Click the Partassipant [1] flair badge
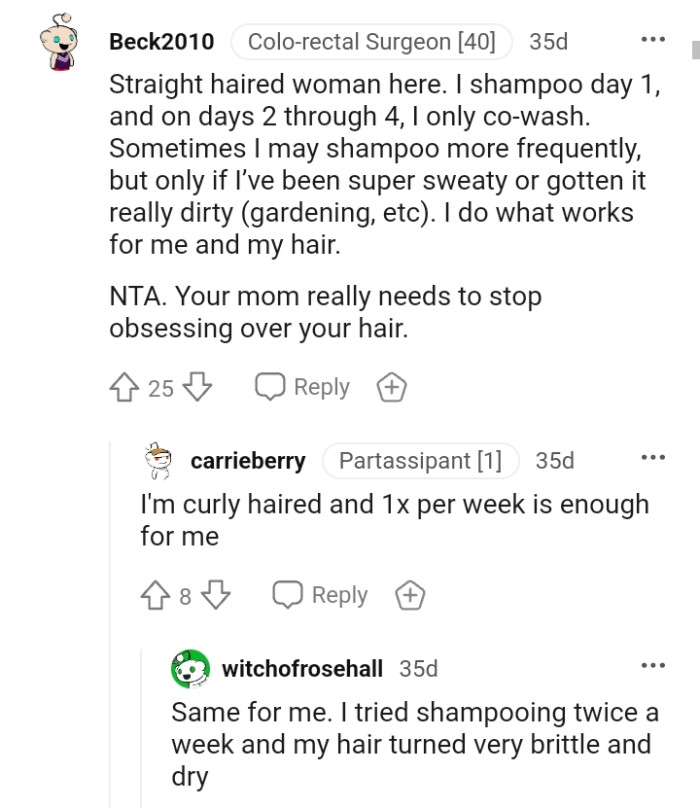The width and height of the screenshot is (700, 808). 420,461
